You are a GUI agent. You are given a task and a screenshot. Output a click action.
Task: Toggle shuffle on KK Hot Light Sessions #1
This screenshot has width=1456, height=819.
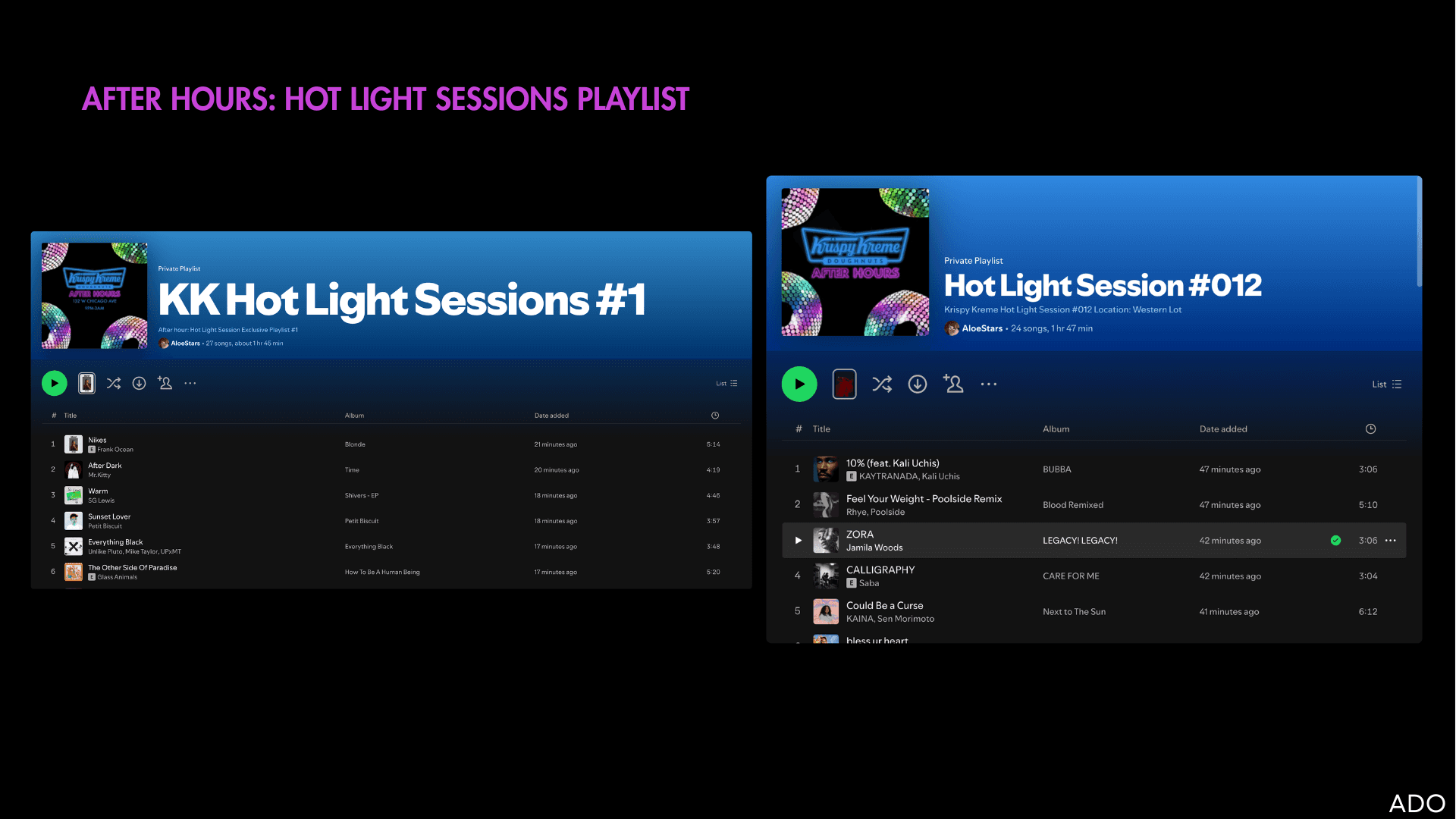click(114, 384)
